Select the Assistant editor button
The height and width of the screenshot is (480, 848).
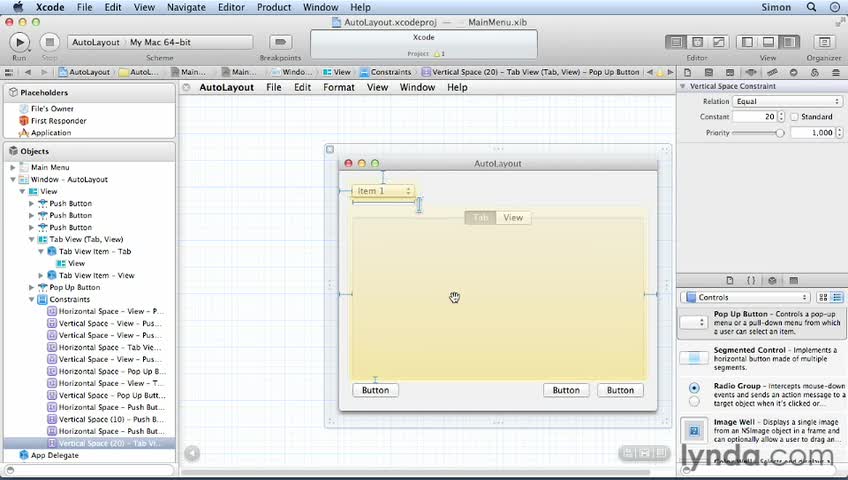tap(698, 42)
